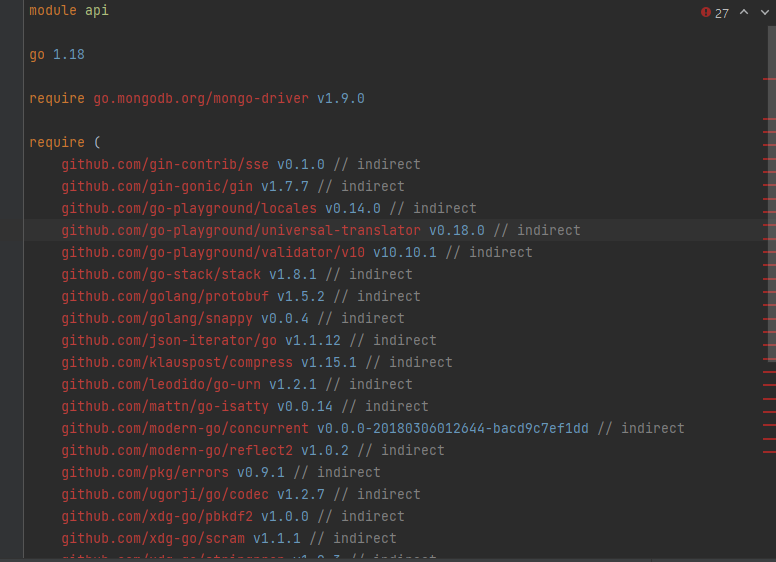Click '// indirect' comment on universal-translator line
The height and width of the screenshot is (562, 776).
[x=537, y=231]
